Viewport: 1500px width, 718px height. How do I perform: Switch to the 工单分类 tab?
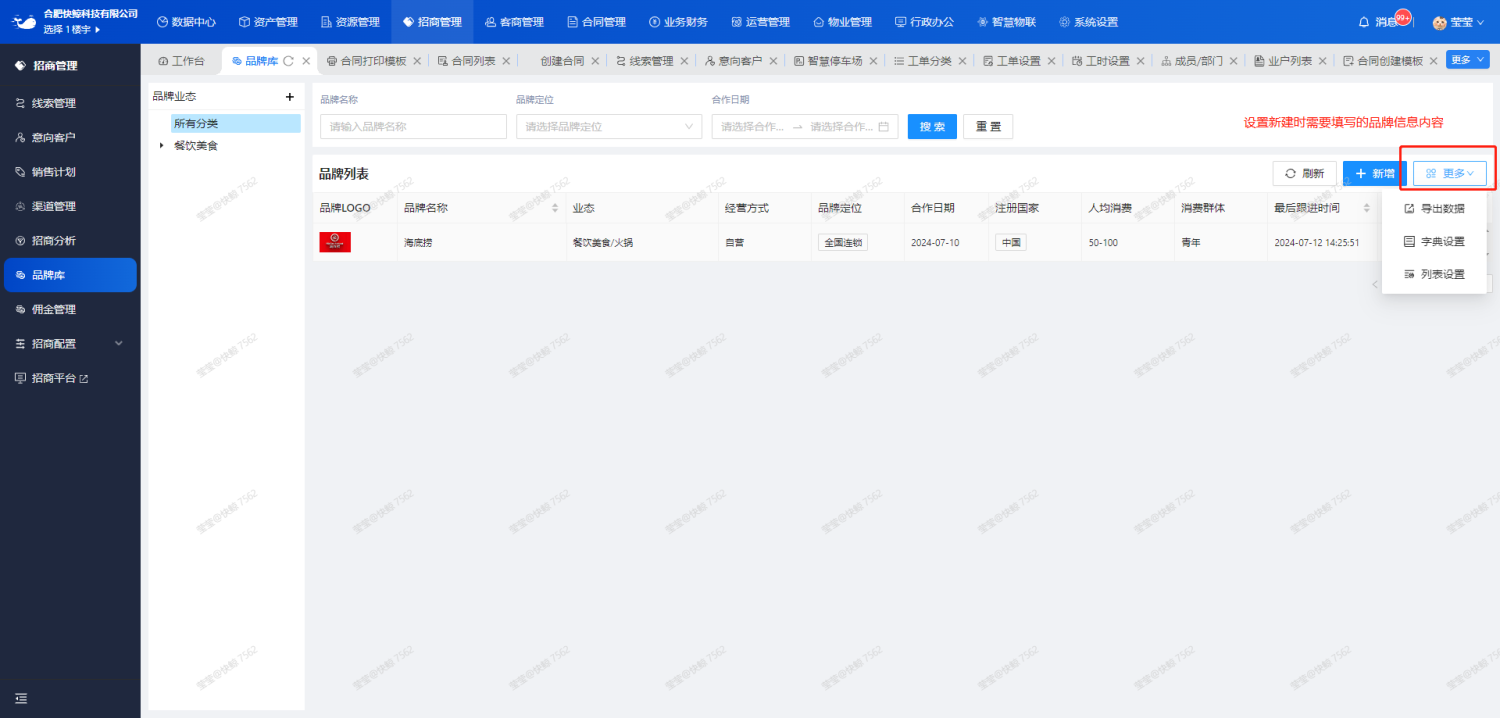pyautogui.click(x=923, y=61)
